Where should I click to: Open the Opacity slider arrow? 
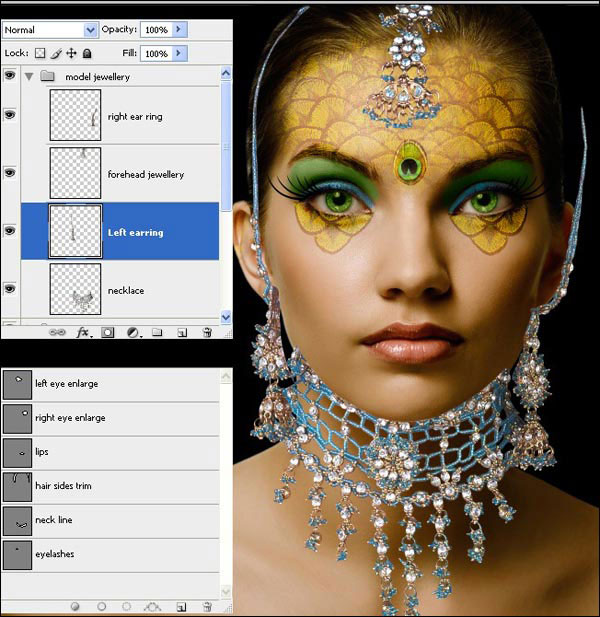[180, 31]
